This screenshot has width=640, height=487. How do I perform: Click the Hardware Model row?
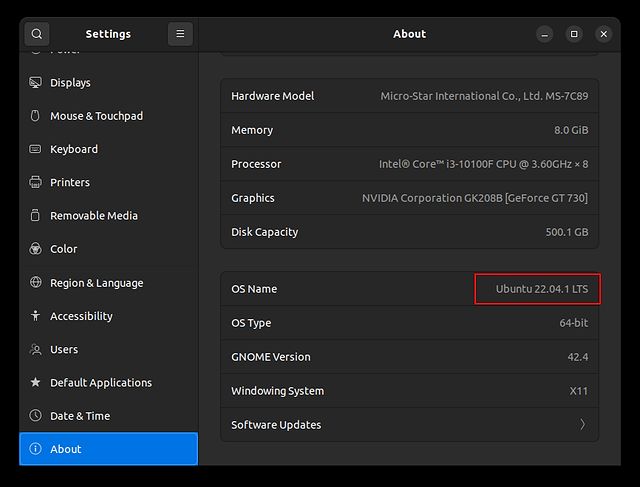(409, 96)
